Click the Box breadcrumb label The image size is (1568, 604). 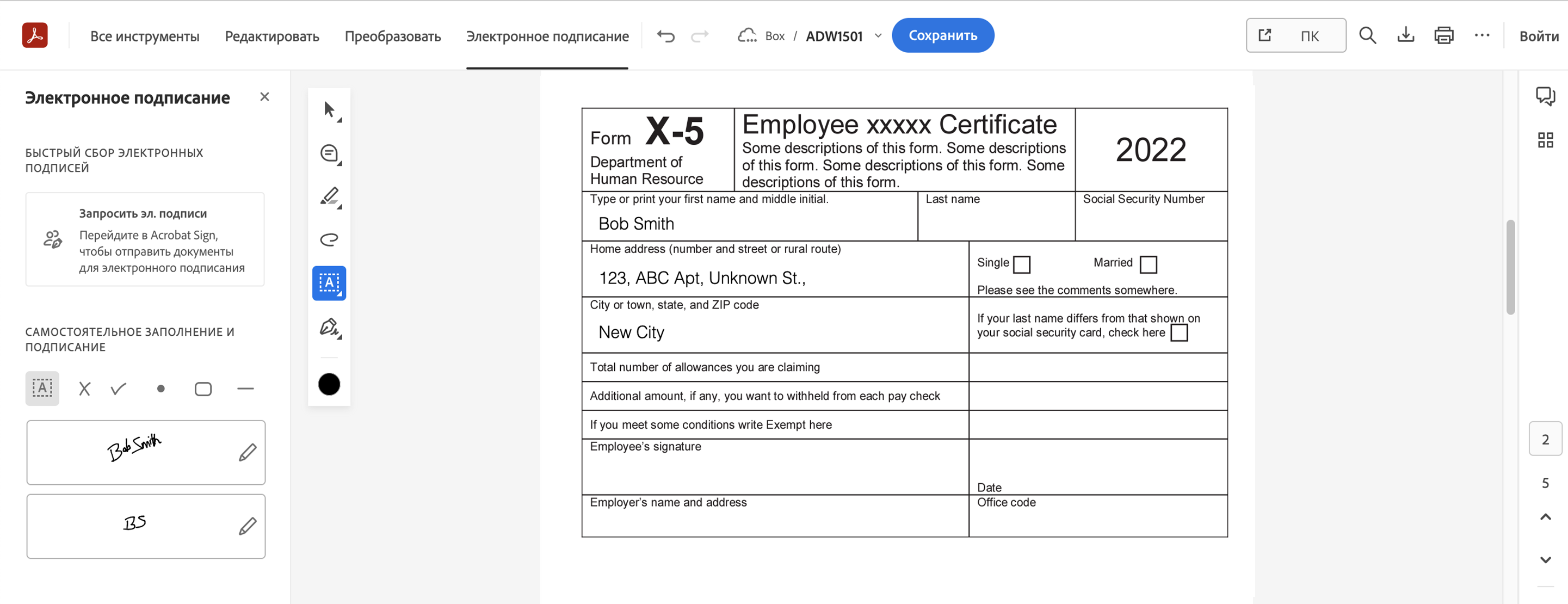click(x=774, y=36)
